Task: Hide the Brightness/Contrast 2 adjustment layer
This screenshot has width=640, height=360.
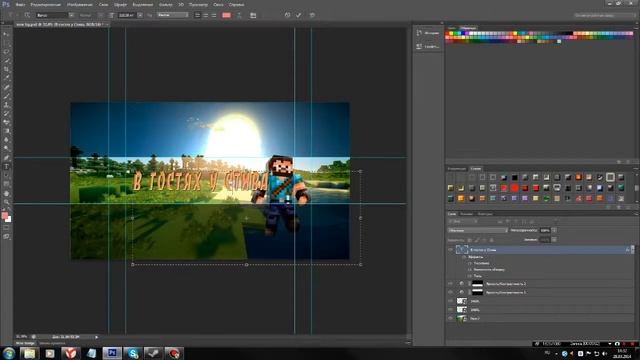Action: [x=451, y=283]
